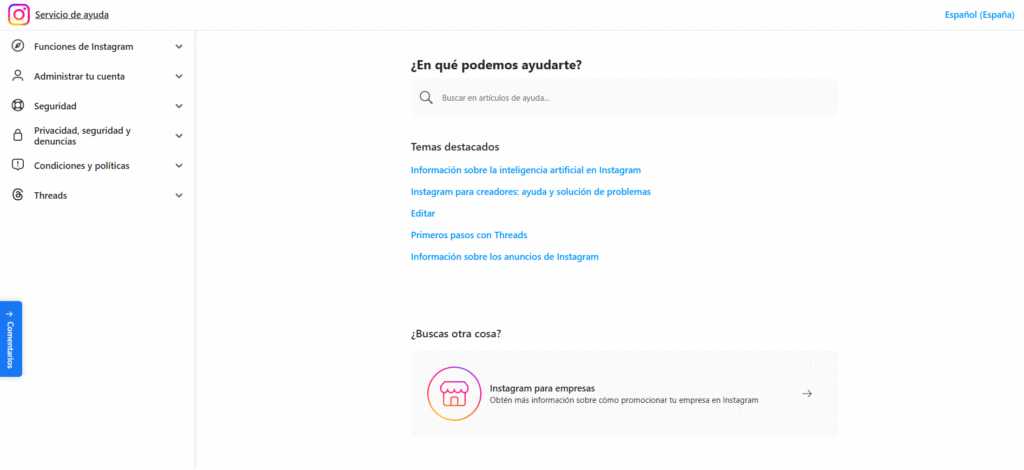1024x470 pixels.
Task: Click the alert bubble icon for Condiciones
Action: point(17,165)
